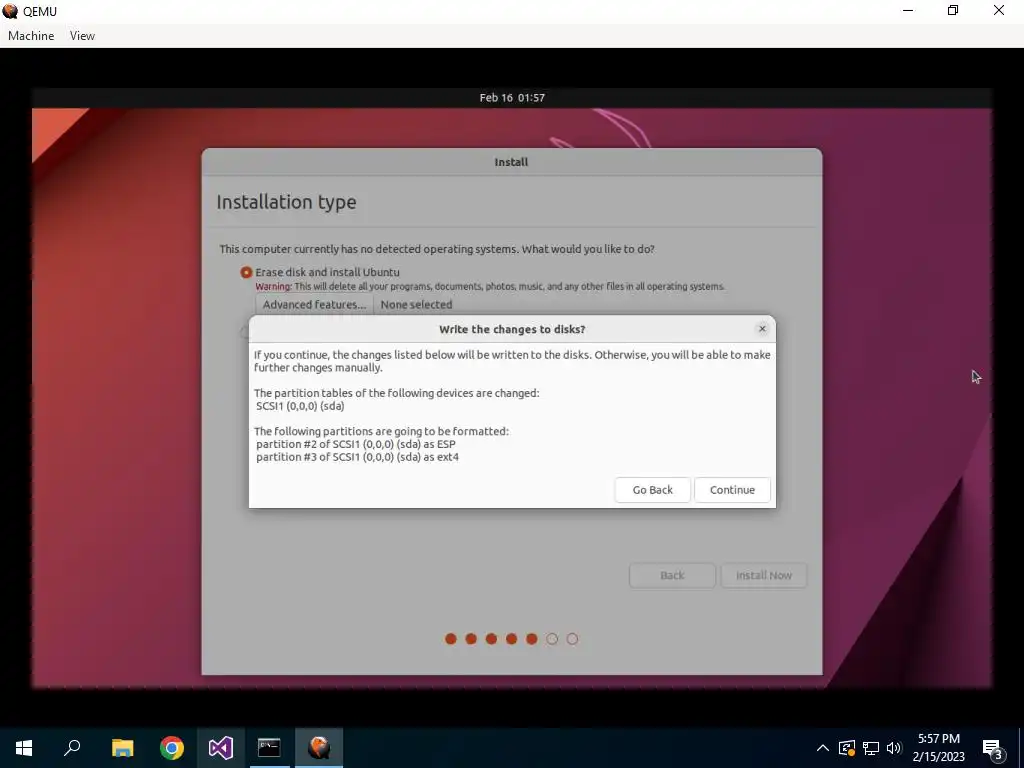Click the last empty progress dot
This screenshot has width=1024, height=768.
tap(572, 639)
